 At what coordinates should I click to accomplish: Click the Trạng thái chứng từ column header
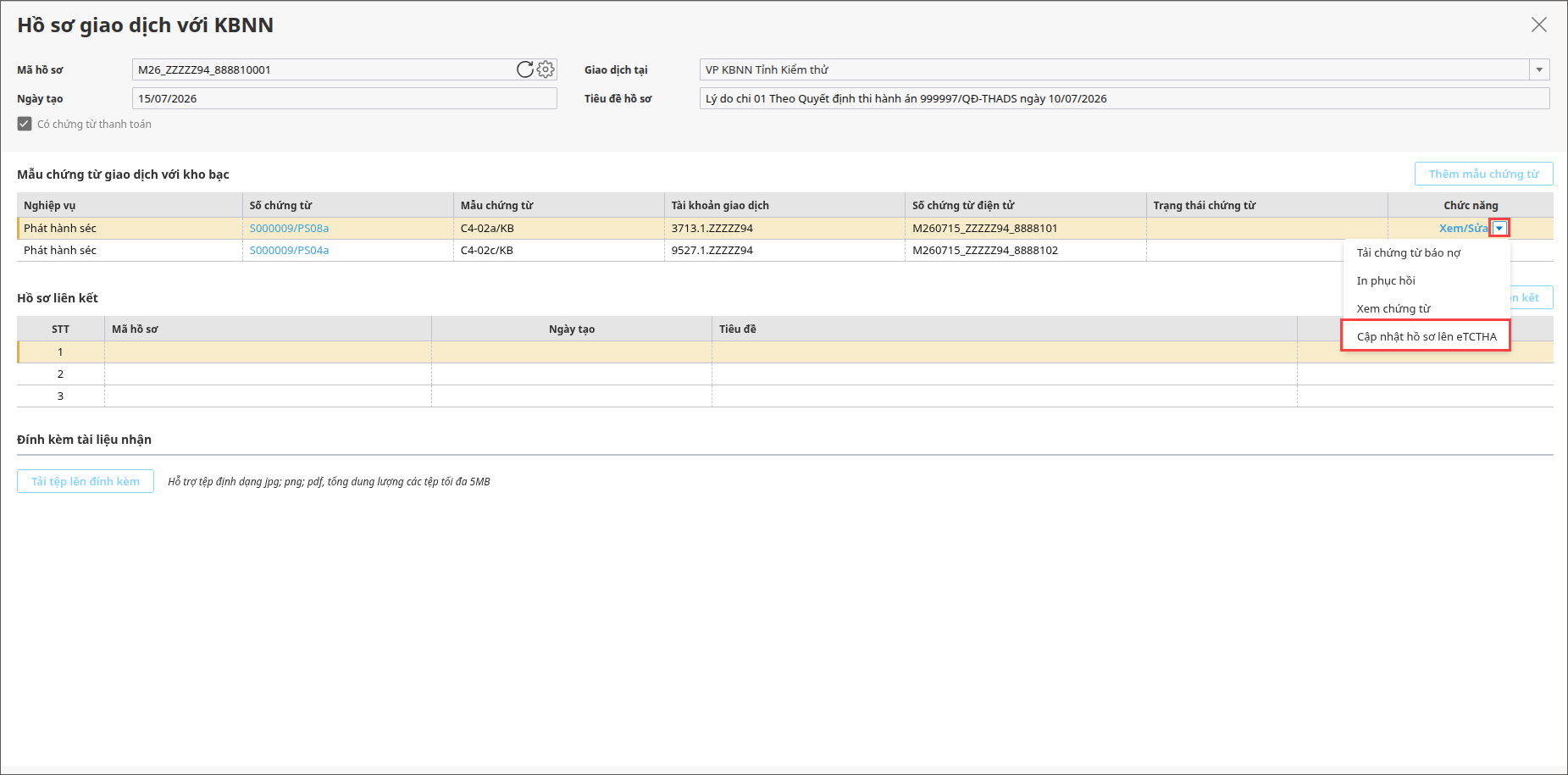1267,205
